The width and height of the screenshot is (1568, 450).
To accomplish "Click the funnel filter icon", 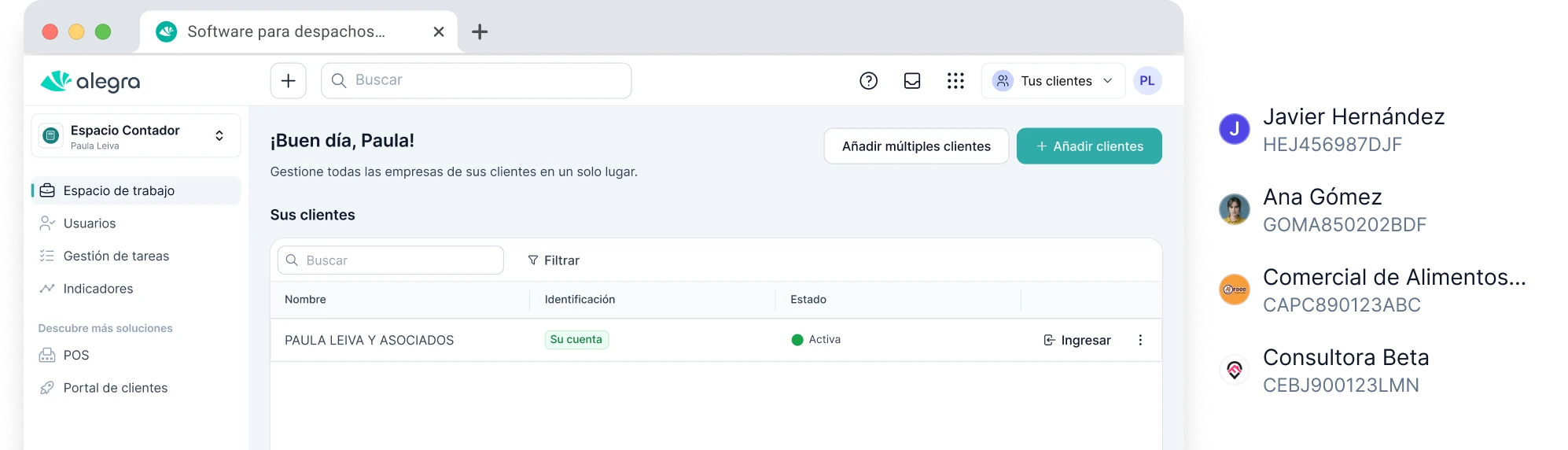I will click(533, 260).
